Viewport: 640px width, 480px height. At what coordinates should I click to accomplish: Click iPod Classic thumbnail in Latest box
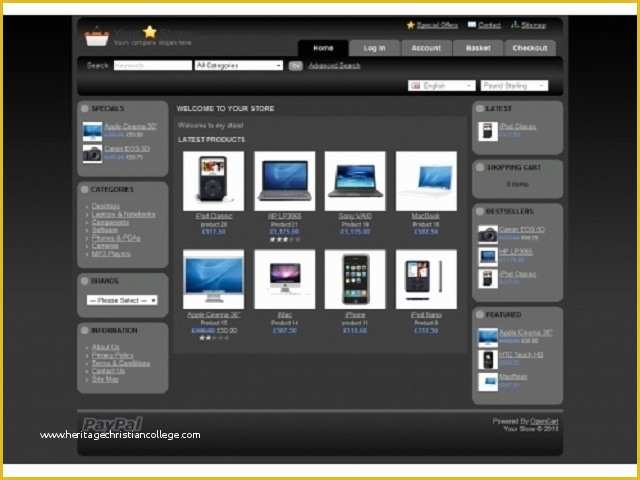[488, 132]
